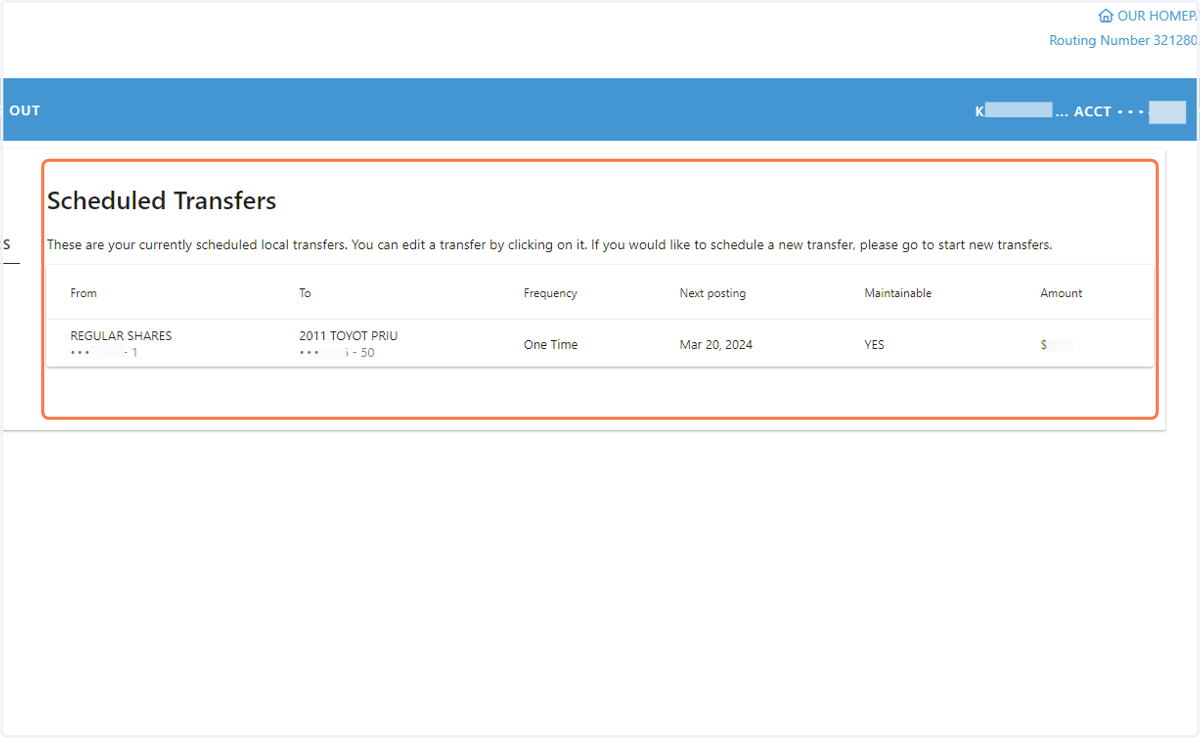
Task: Click the Maintainable column header
Action: tap(898, 293)
